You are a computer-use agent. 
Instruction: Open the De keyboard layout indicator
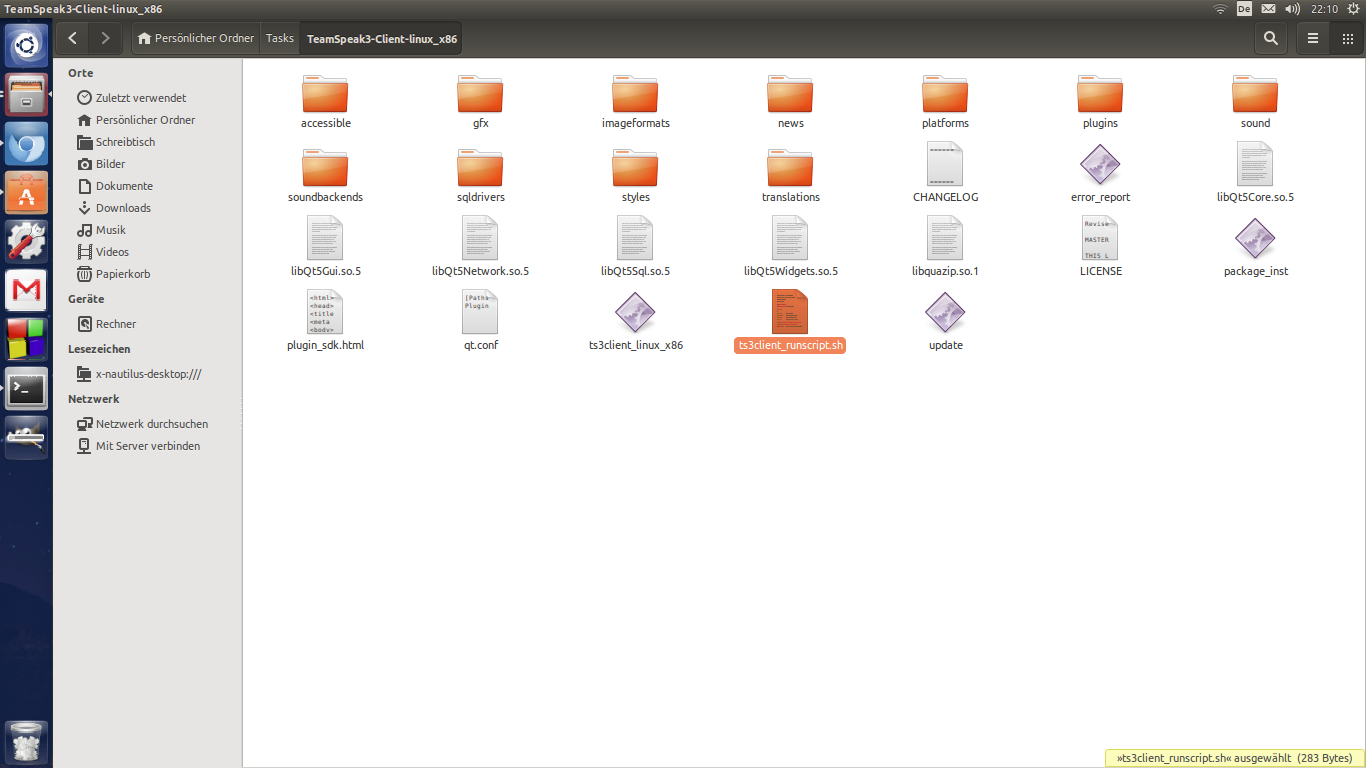click(x=1244, y=9)
